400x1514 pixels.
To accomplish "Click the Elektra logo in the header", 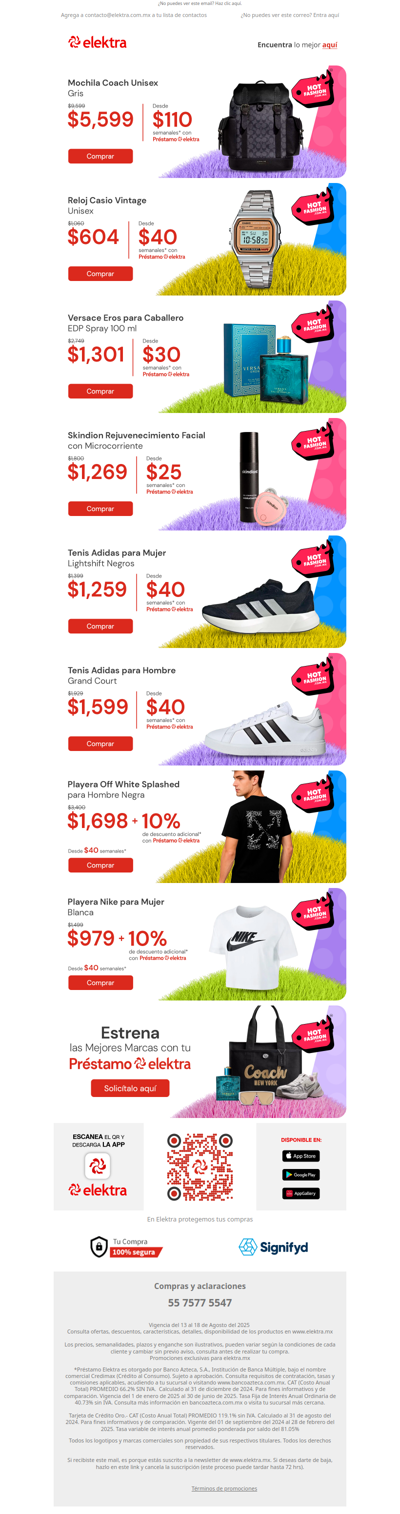I will [97, 42].
